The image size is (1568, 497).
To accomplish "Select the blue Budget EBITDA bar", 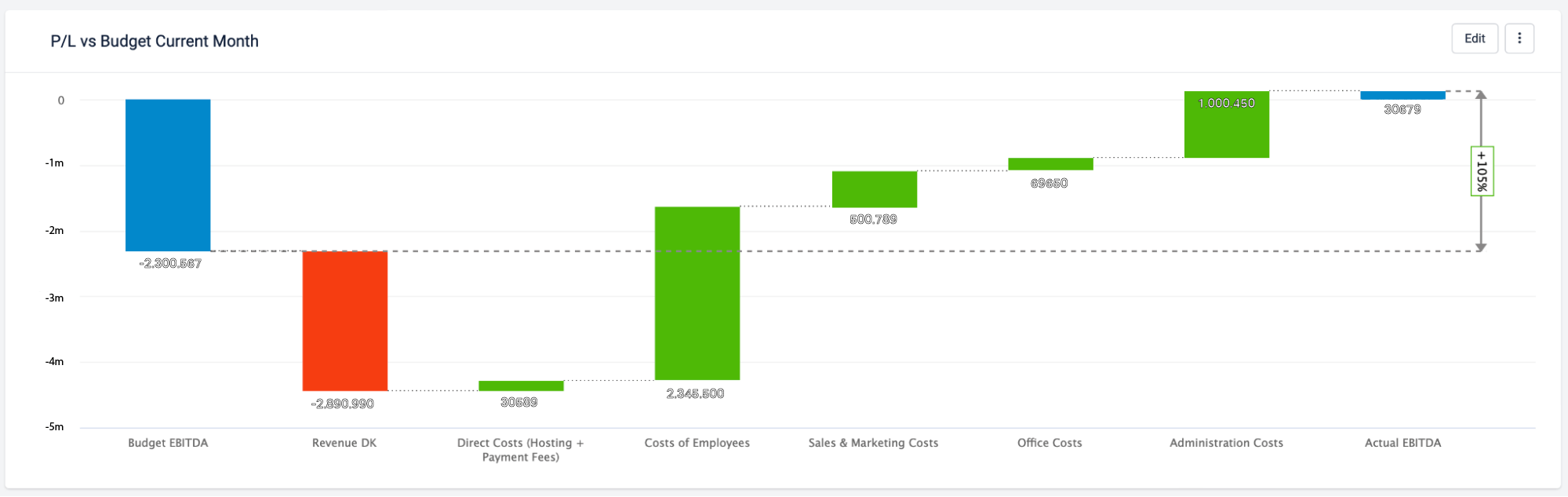I will [x=168, y=175].
